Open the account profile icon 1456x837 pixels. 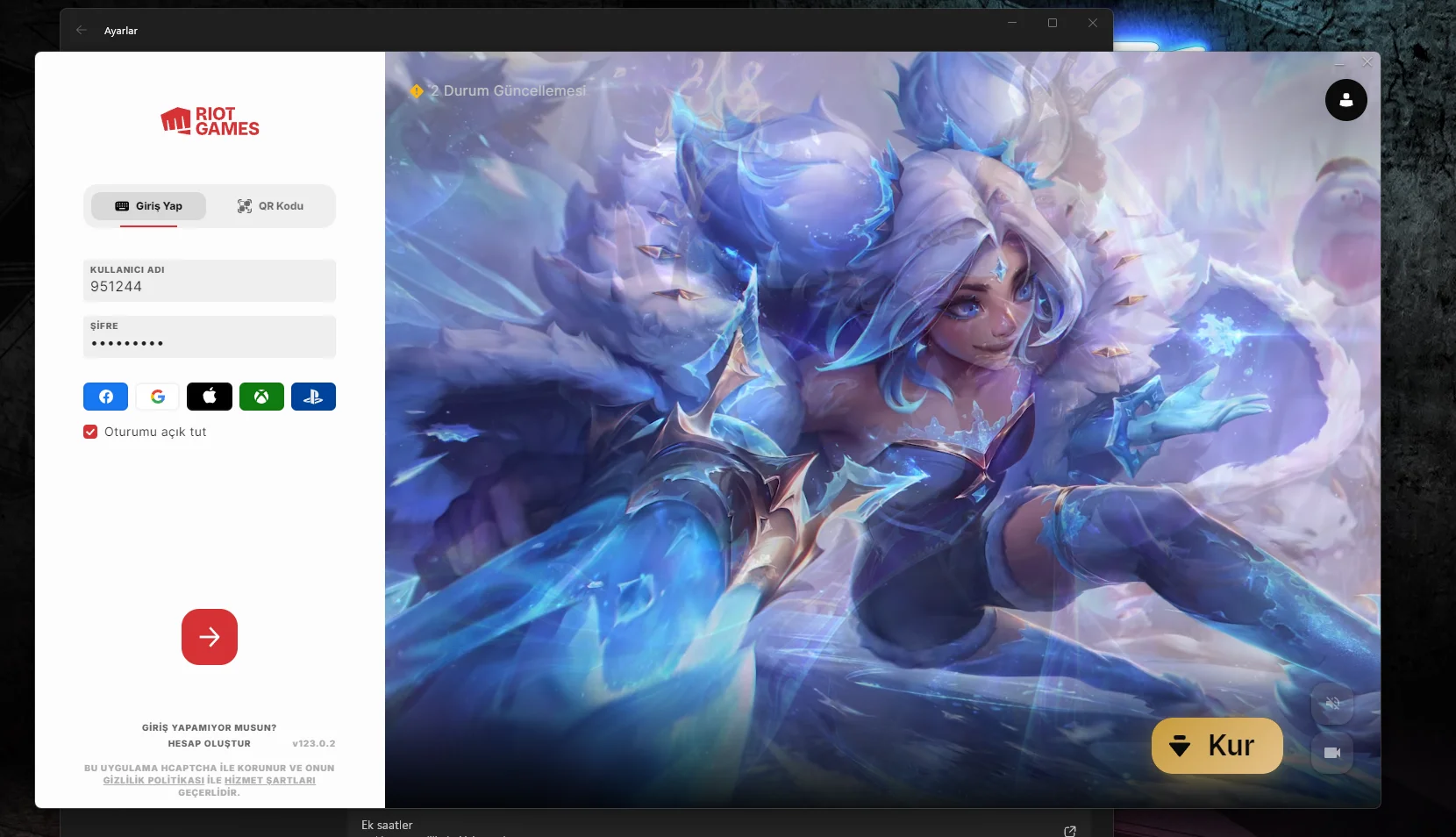pos(1346,100)
